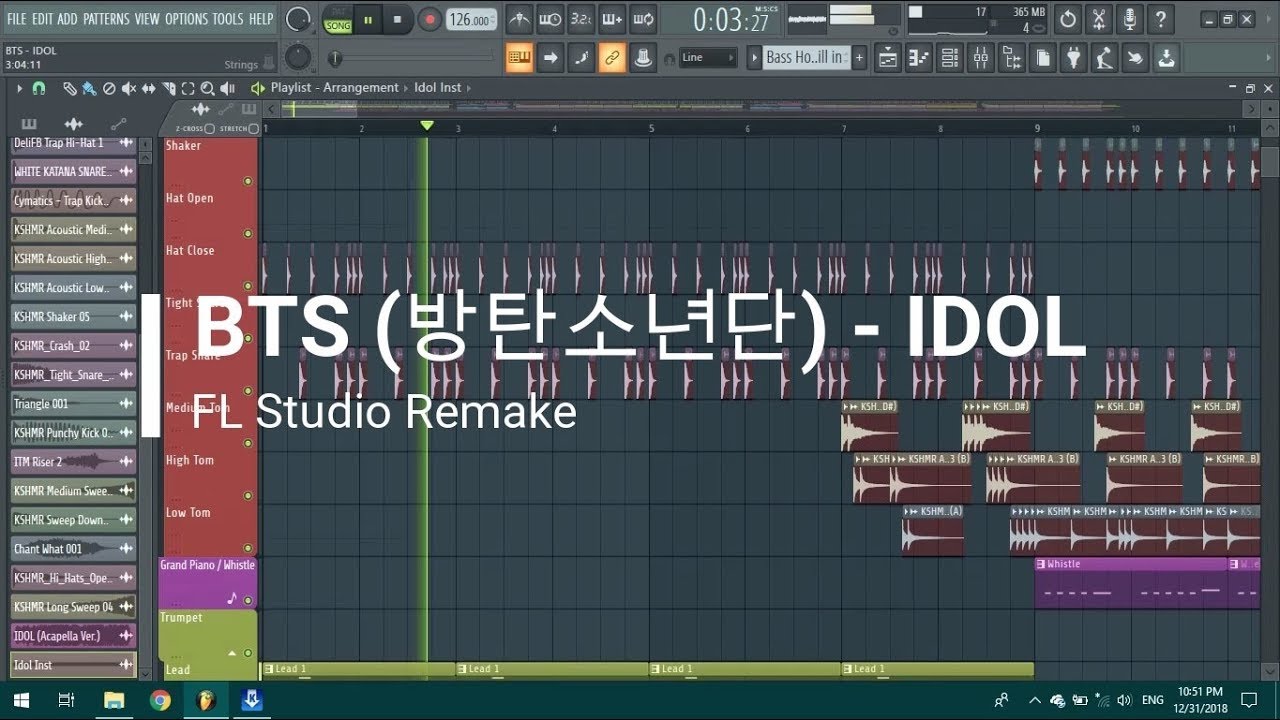Open the Mixer view icon
The width and height of the screenshot is (1280, 720).
click(x=980, y=58)
